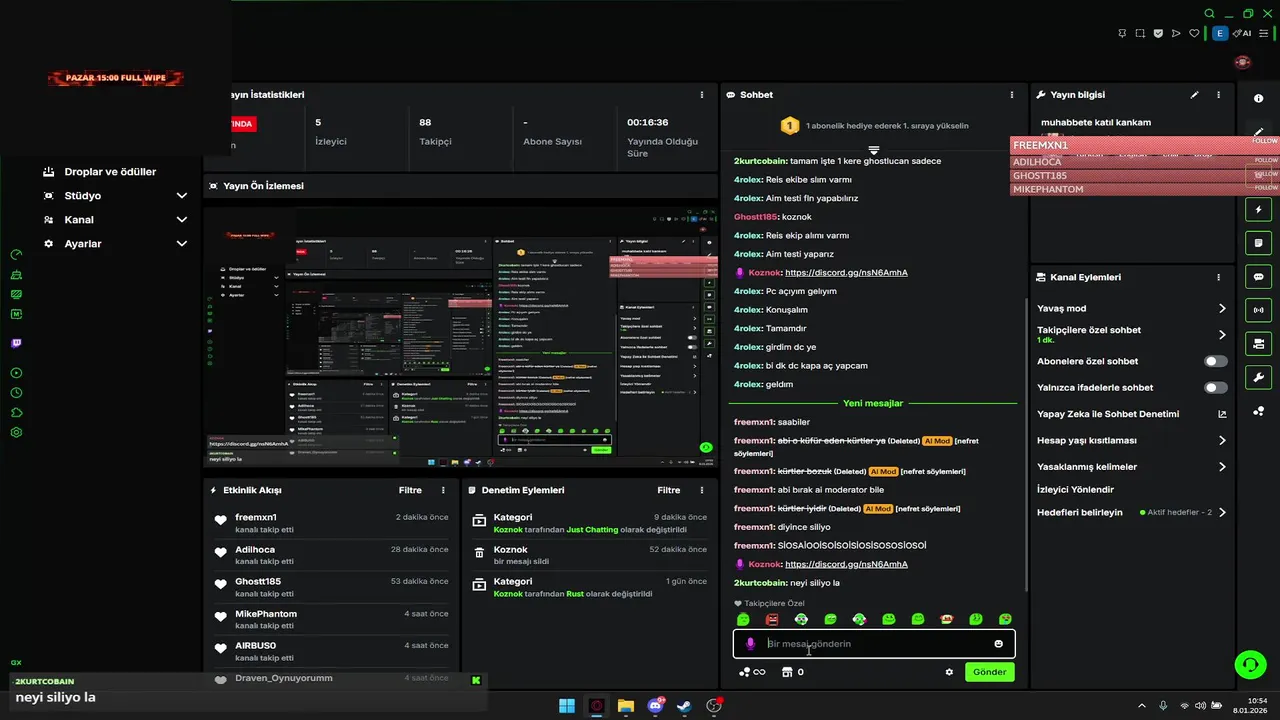Click the broadcast signal icon in right toolbar
The height and width of the screenshot is (720, 1280).
pyautogui.click(x=1259, y=310)
